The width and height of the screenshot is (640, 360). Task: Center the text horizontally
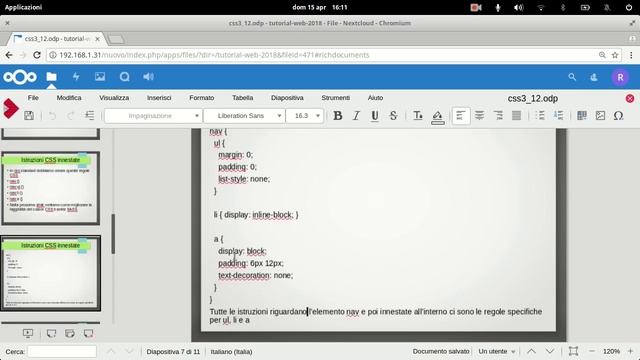(x=479, y=116)
